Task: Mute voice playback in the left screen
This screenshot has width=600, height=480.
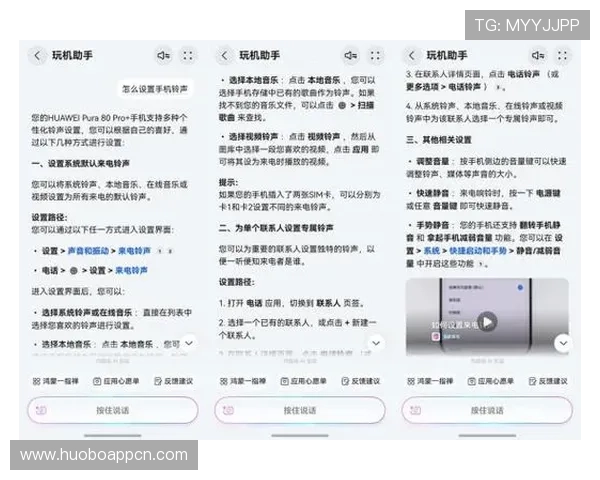Action: tap(163, 56)
